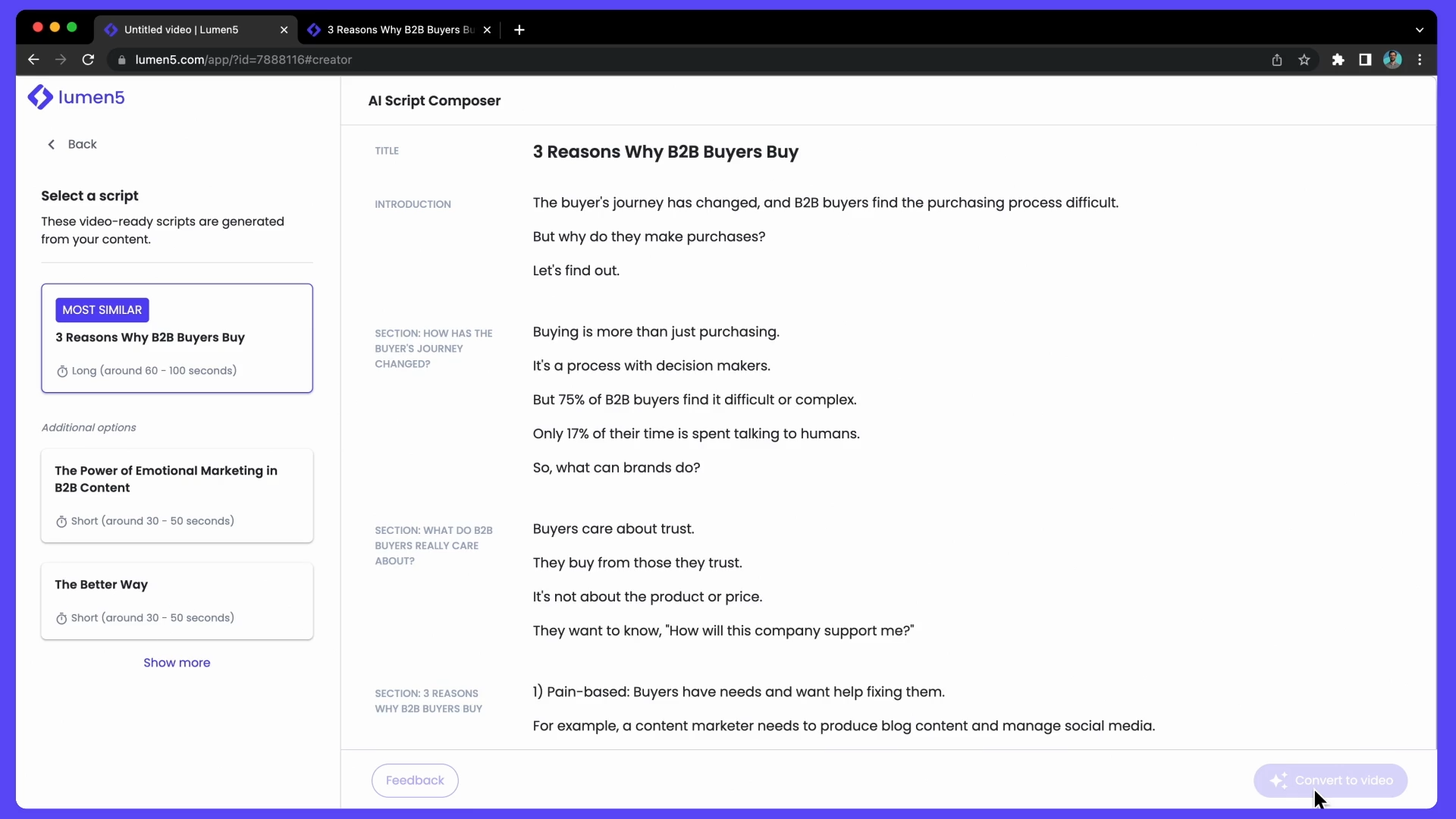
Task: Click the back arrow icon
Action: [x=51, y=144]
